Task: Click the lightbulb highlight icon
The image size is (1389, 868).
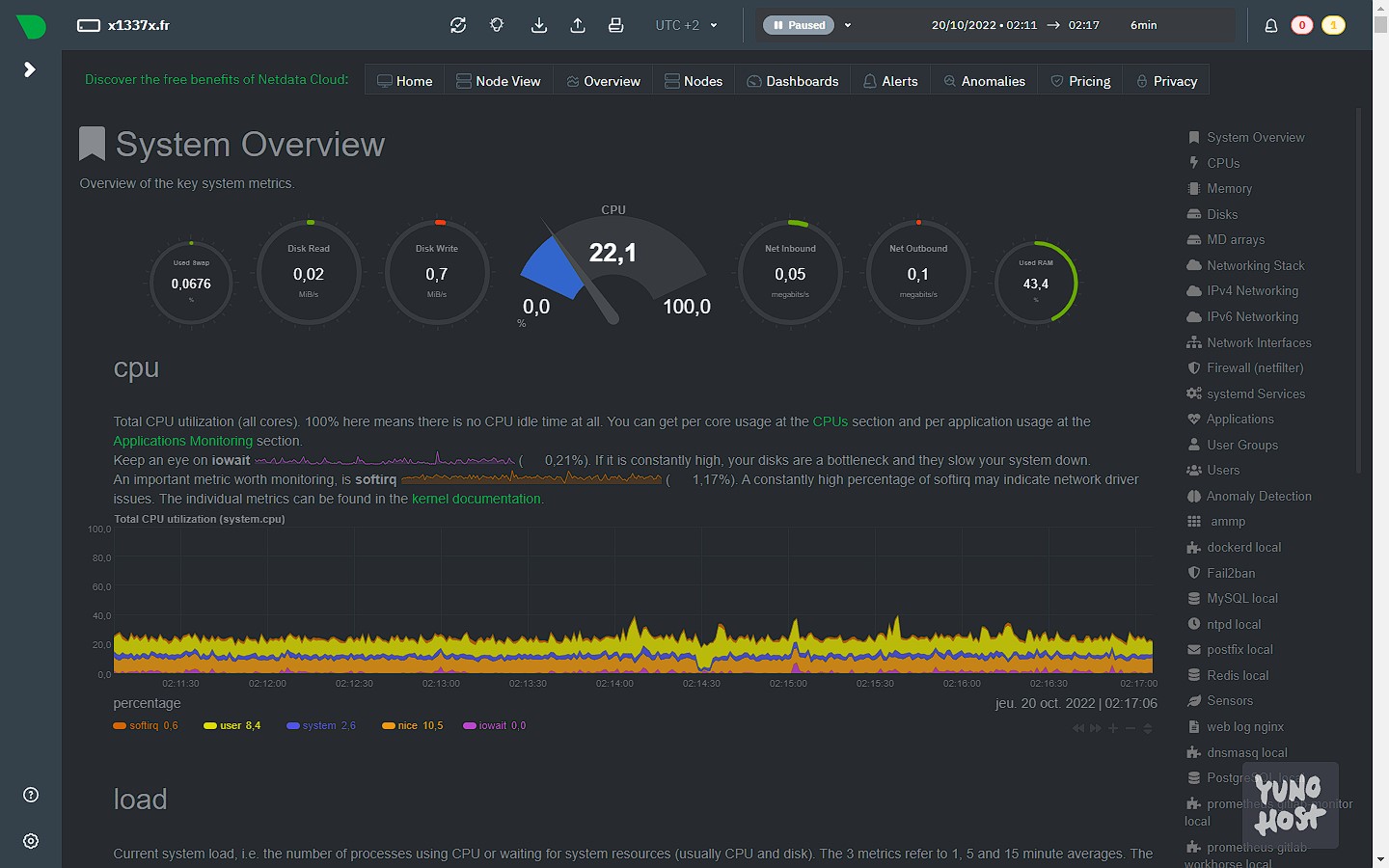Action: pyautogui.click(x=497, y=25)
